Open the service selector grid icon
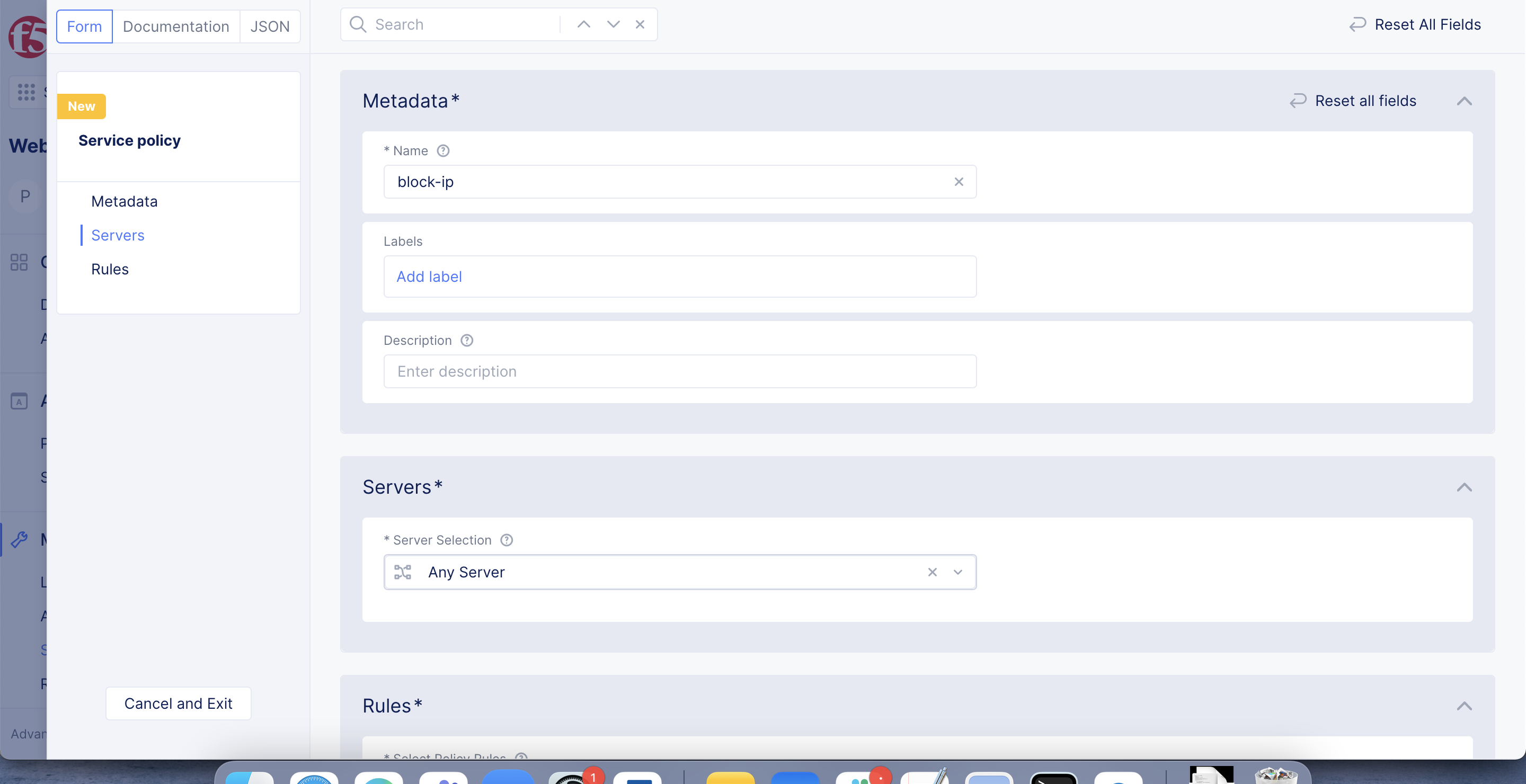The height and width of the screenshot is (784, 1526). pyautogui.click(x=25, y=92)
